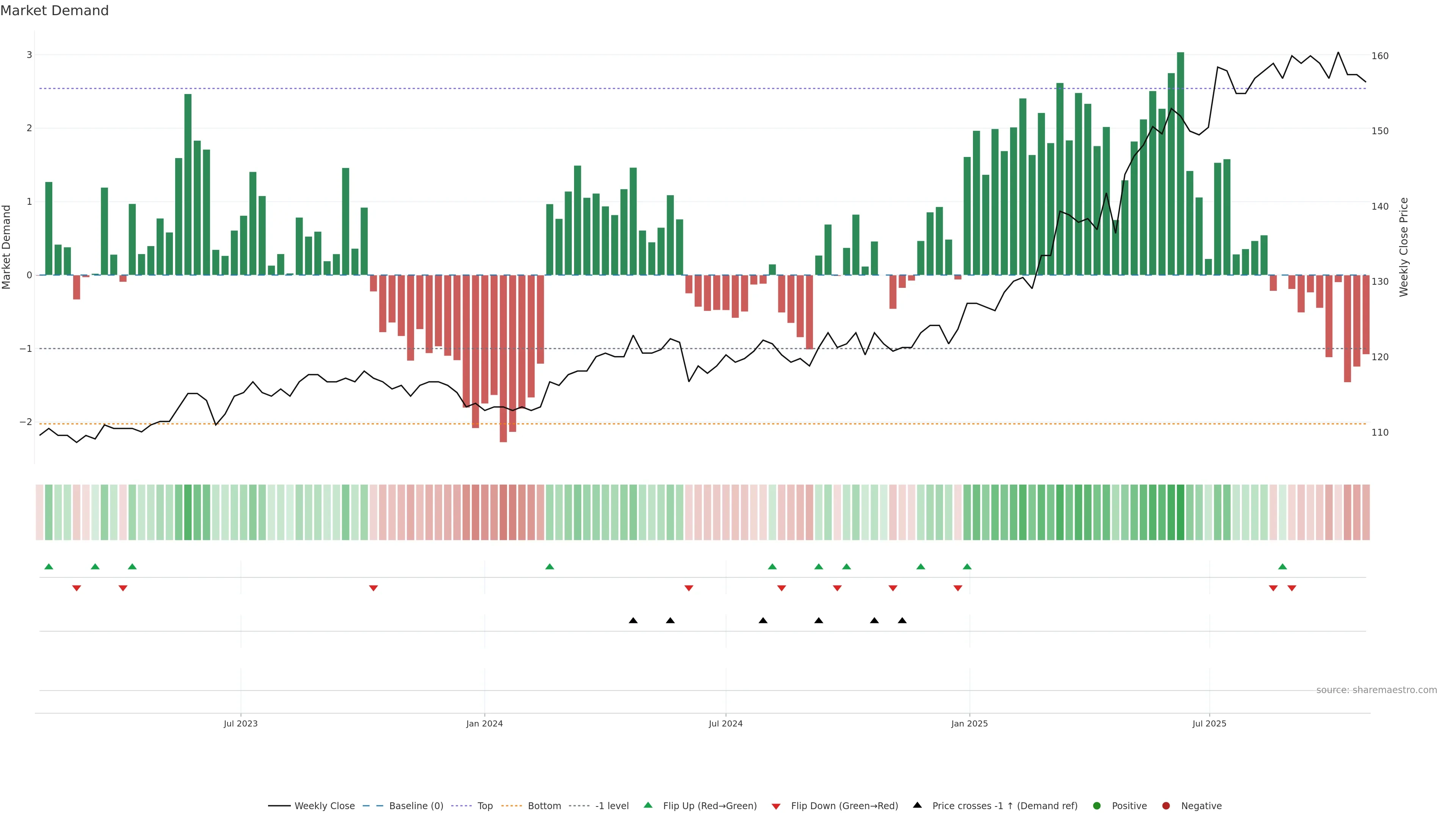Click Flip Up green triangle legend icon
Screen dimensions: 1456x819
click(648, 805)
